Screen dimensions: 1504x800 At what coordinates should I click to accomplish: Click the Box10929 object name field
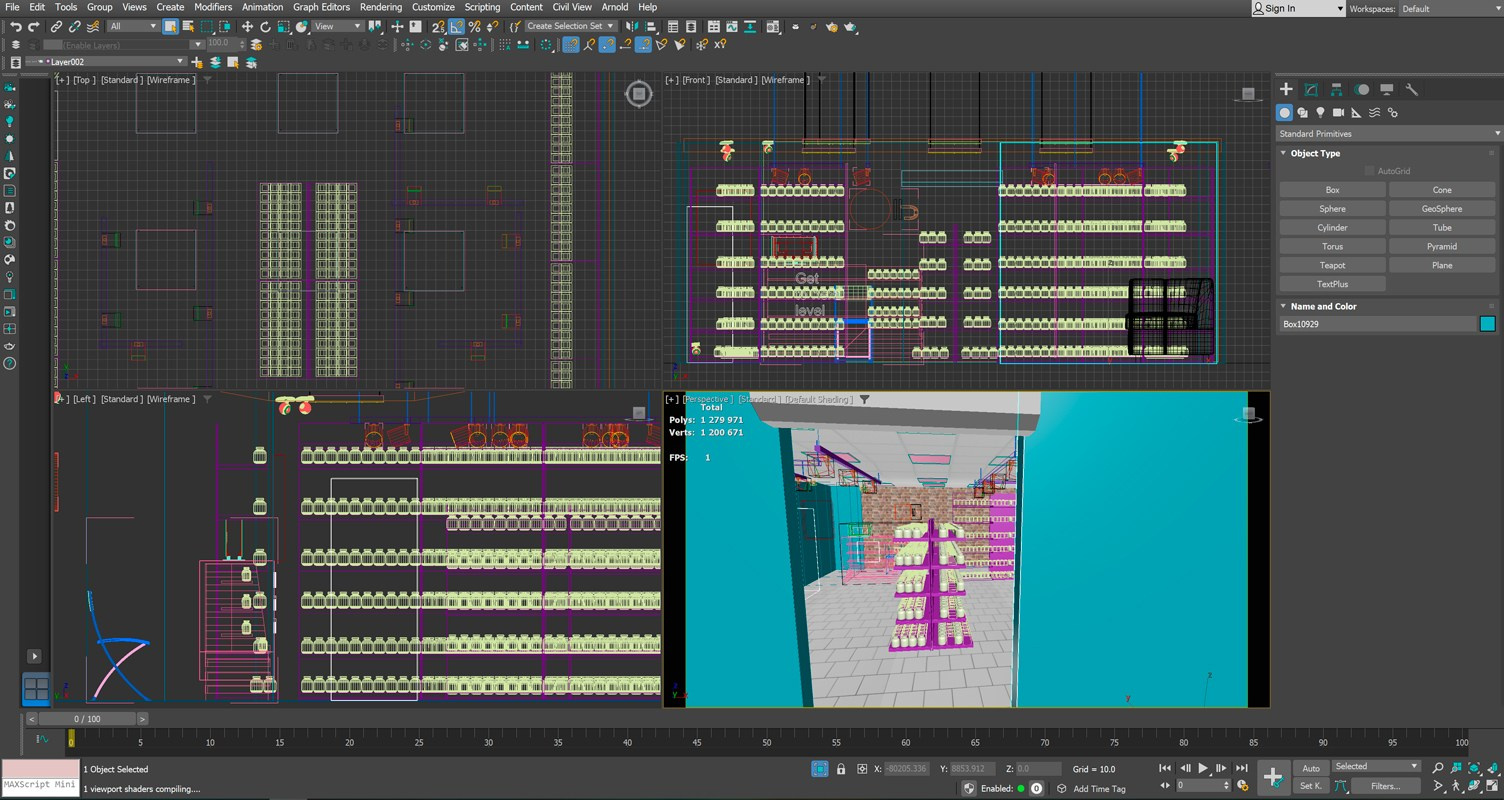tap(1377, 324)
